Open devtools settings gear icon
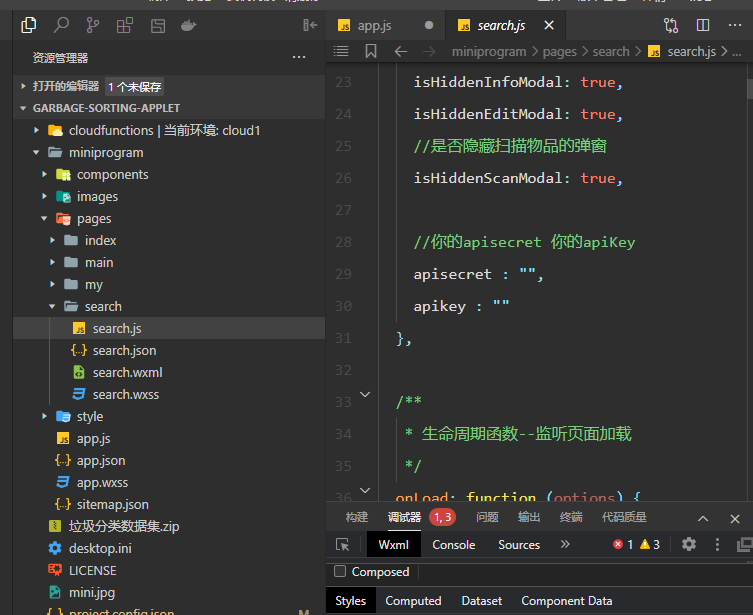This screenshot has width=753, height=615. coord(689,544)
